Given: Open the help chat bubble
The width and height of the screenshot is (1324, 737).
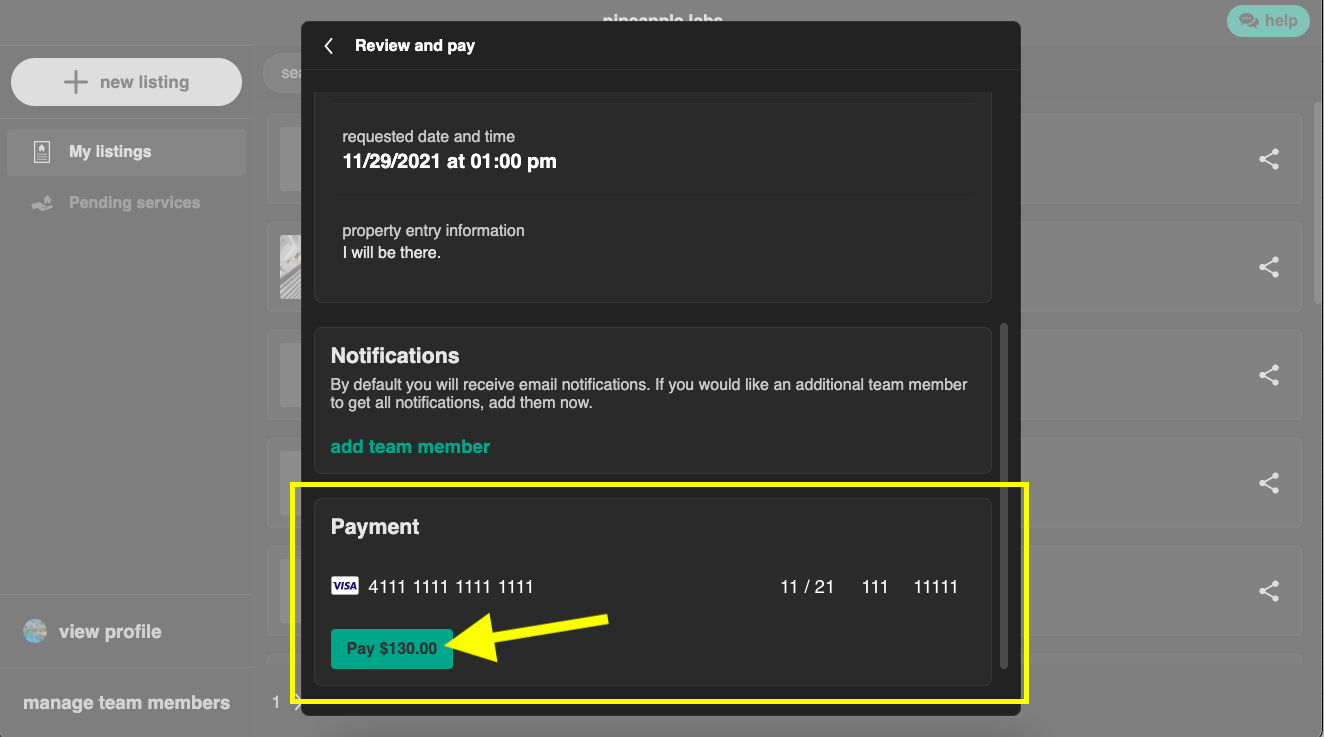Looking at the screenshot, I should point(1267,21).
